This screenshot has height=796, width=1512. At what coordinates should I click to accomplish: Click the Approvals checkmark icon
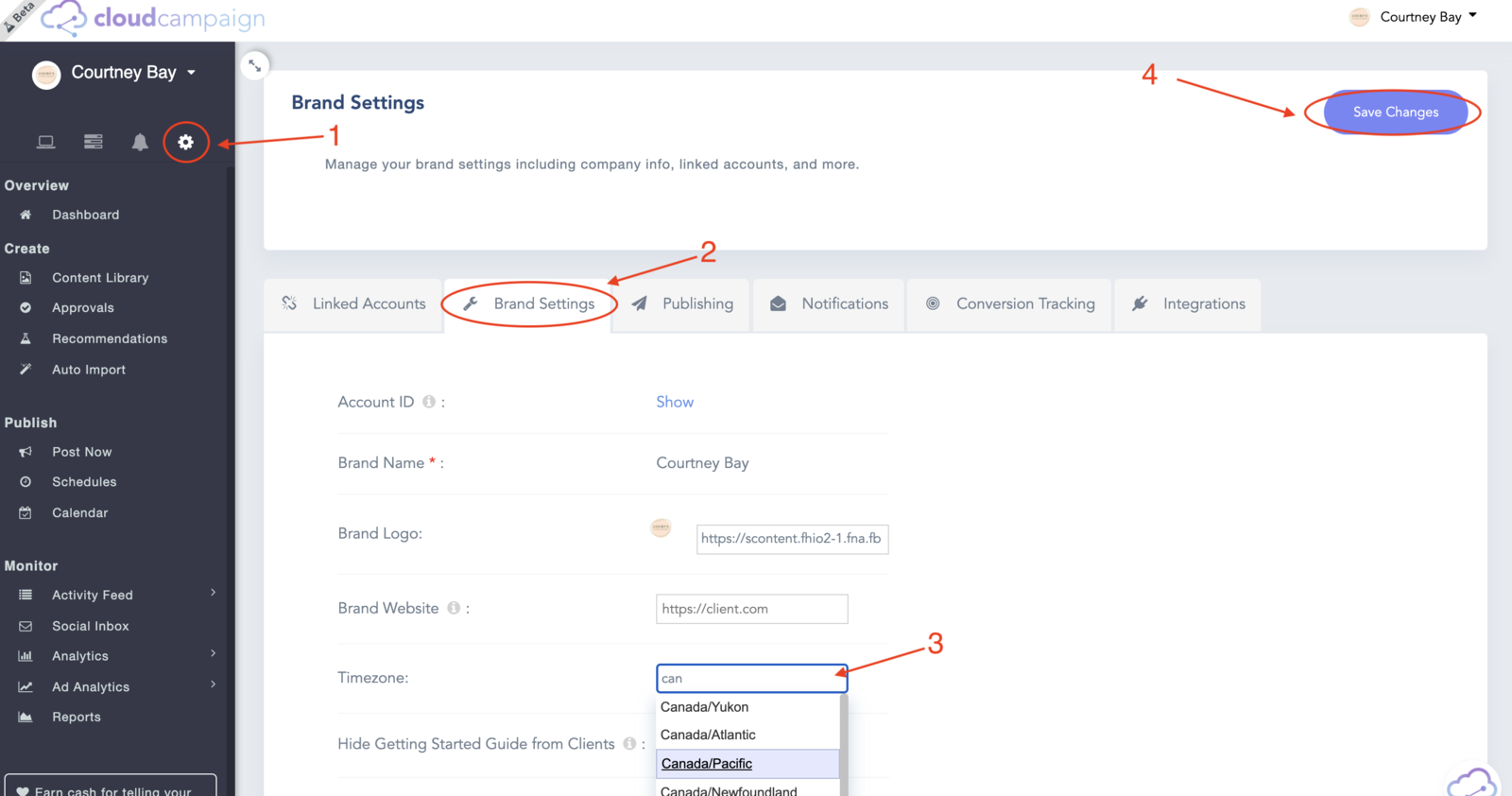tap(26, 308)
